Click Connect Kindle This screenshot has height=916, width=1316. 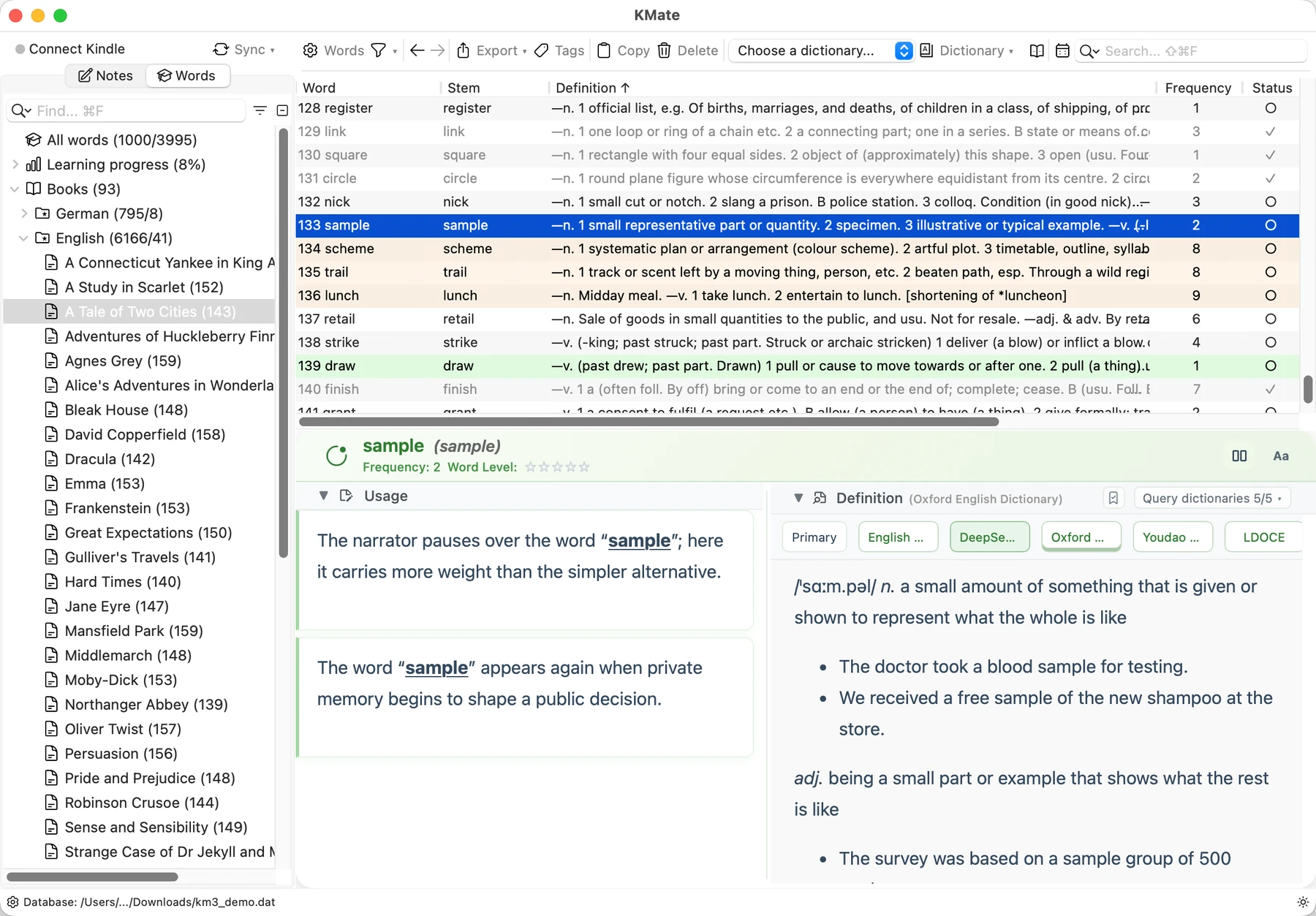[x=70, y=49]
